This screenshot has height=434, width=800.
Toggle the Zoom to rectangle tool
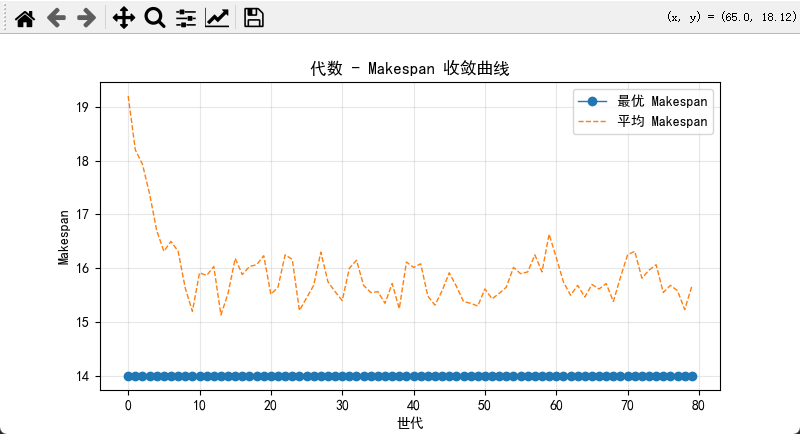pos(154,17)
